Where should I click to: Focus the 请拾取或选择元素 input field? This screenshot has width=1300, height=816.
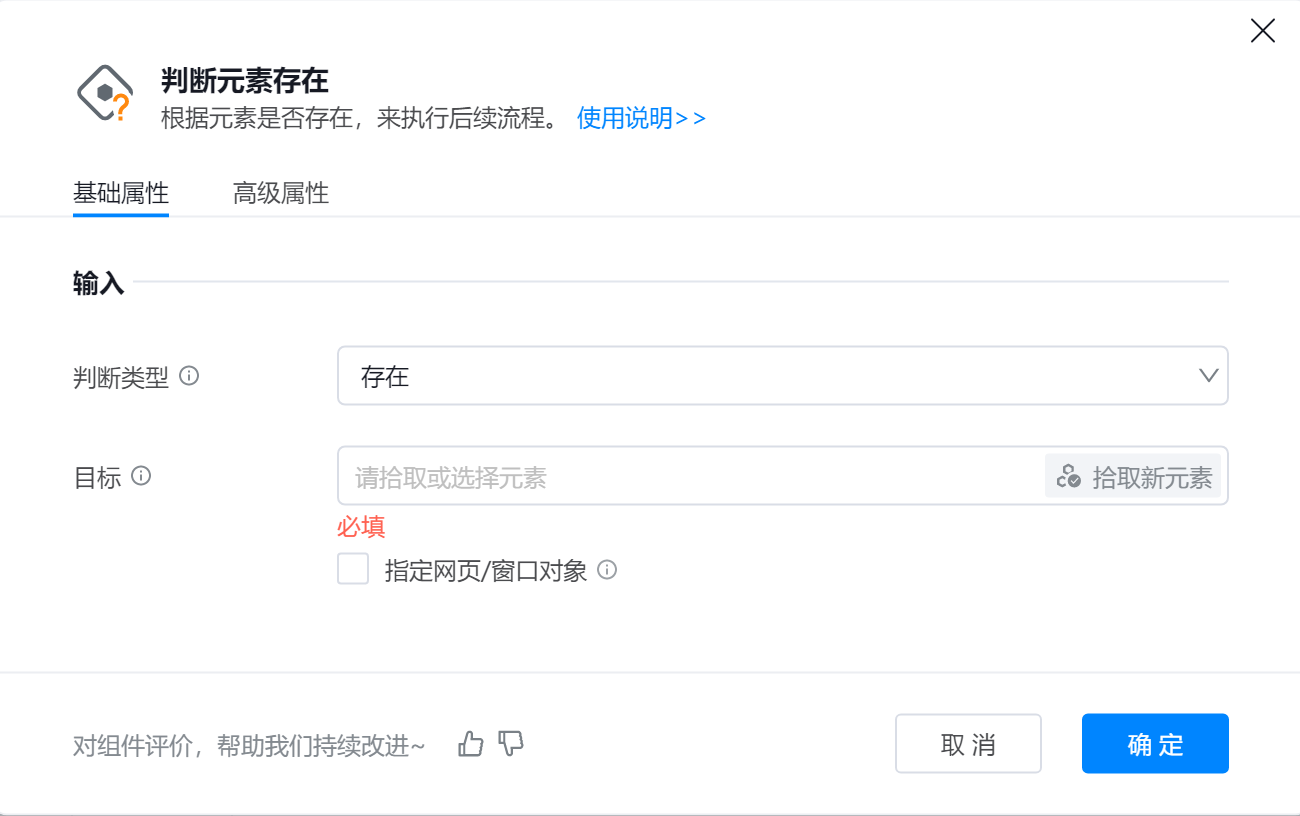690,476
